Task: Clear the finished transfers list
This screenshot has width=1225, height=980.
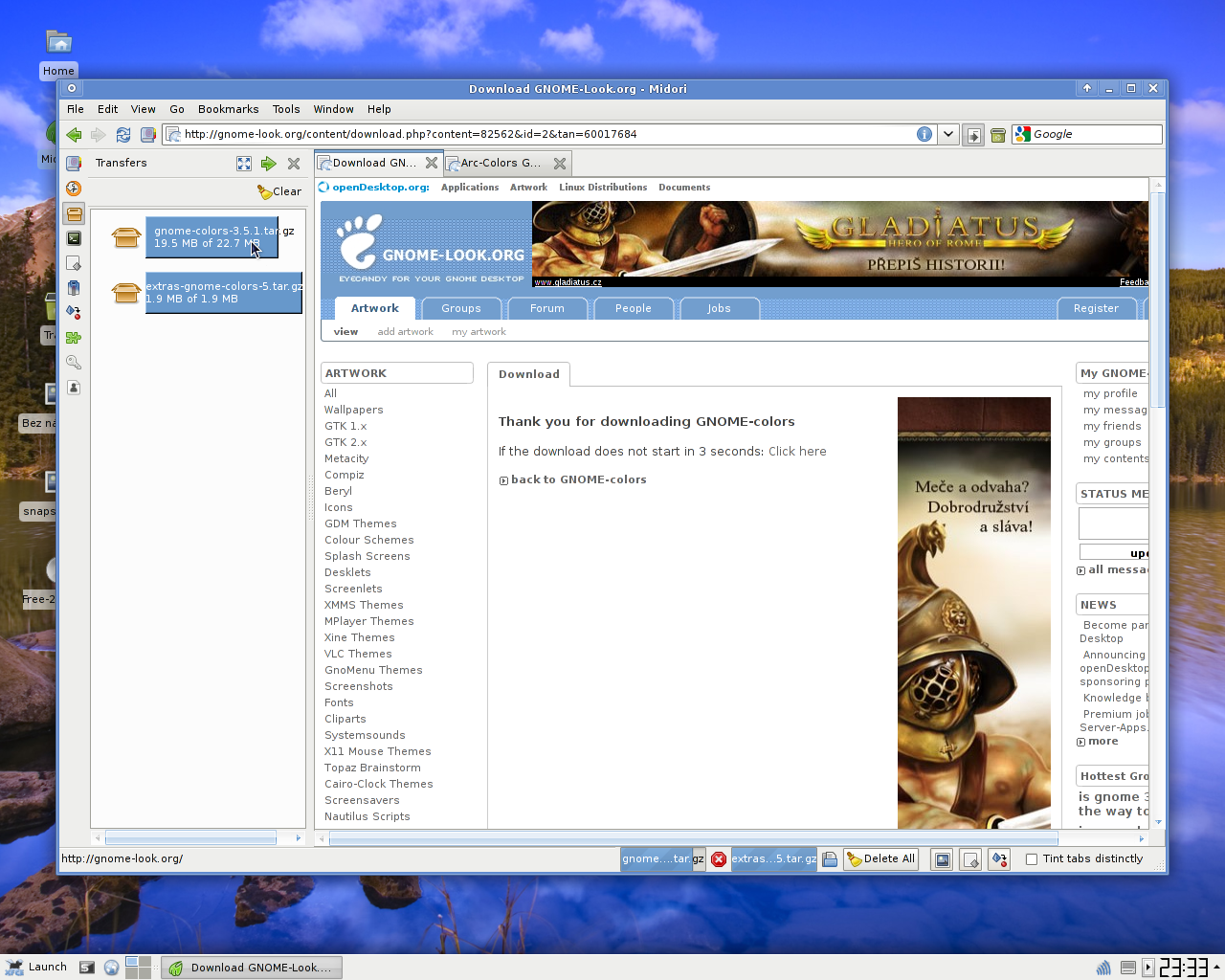Action: tap(279, 191)
